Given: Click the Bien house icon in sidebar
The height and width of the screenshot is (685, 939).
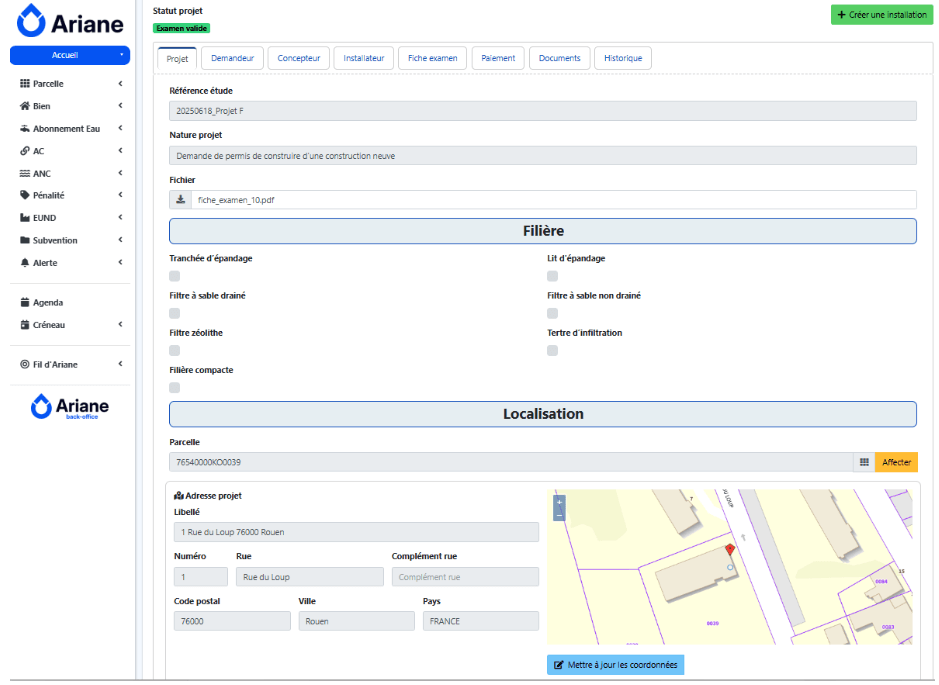Looking at the screenshot, I should 25,106.
